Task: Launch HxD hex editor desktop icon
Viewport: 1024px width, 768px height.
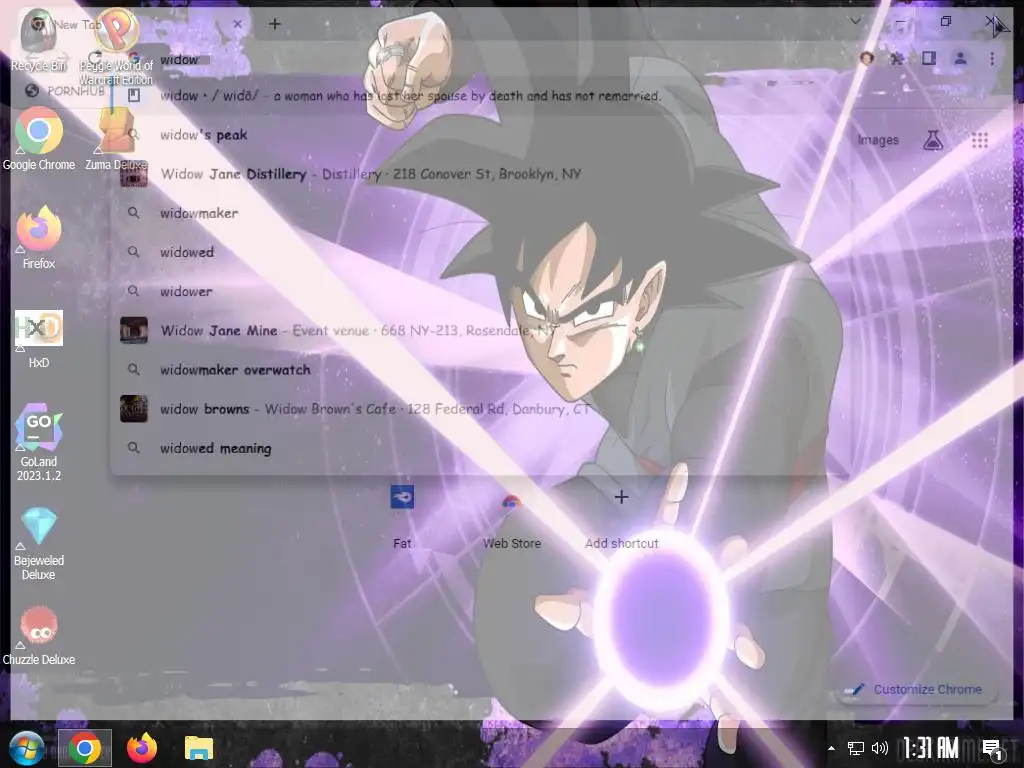Action: pos(39,339)
